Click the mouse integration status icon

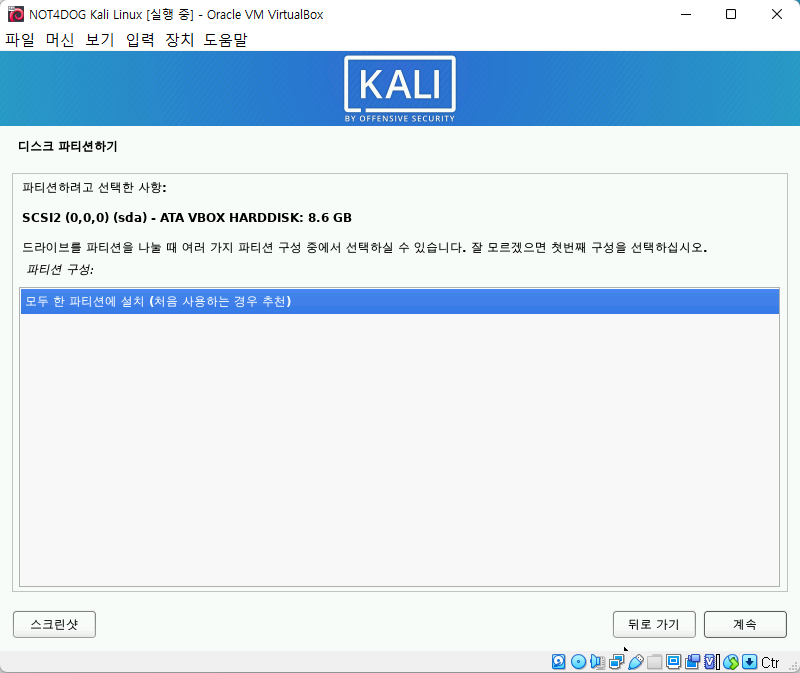coord(731,662)
